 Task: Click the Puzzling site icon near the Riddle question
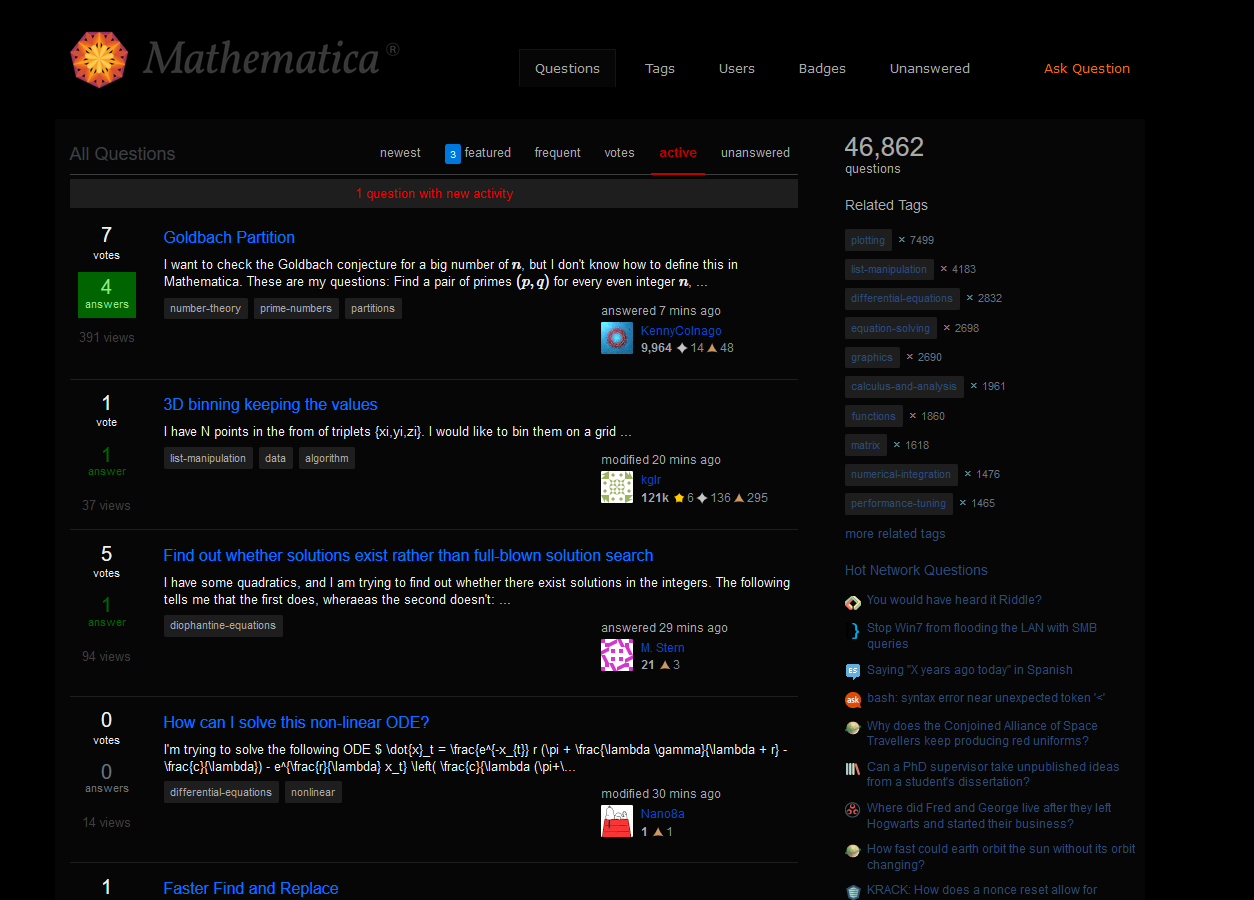(853, 603)
